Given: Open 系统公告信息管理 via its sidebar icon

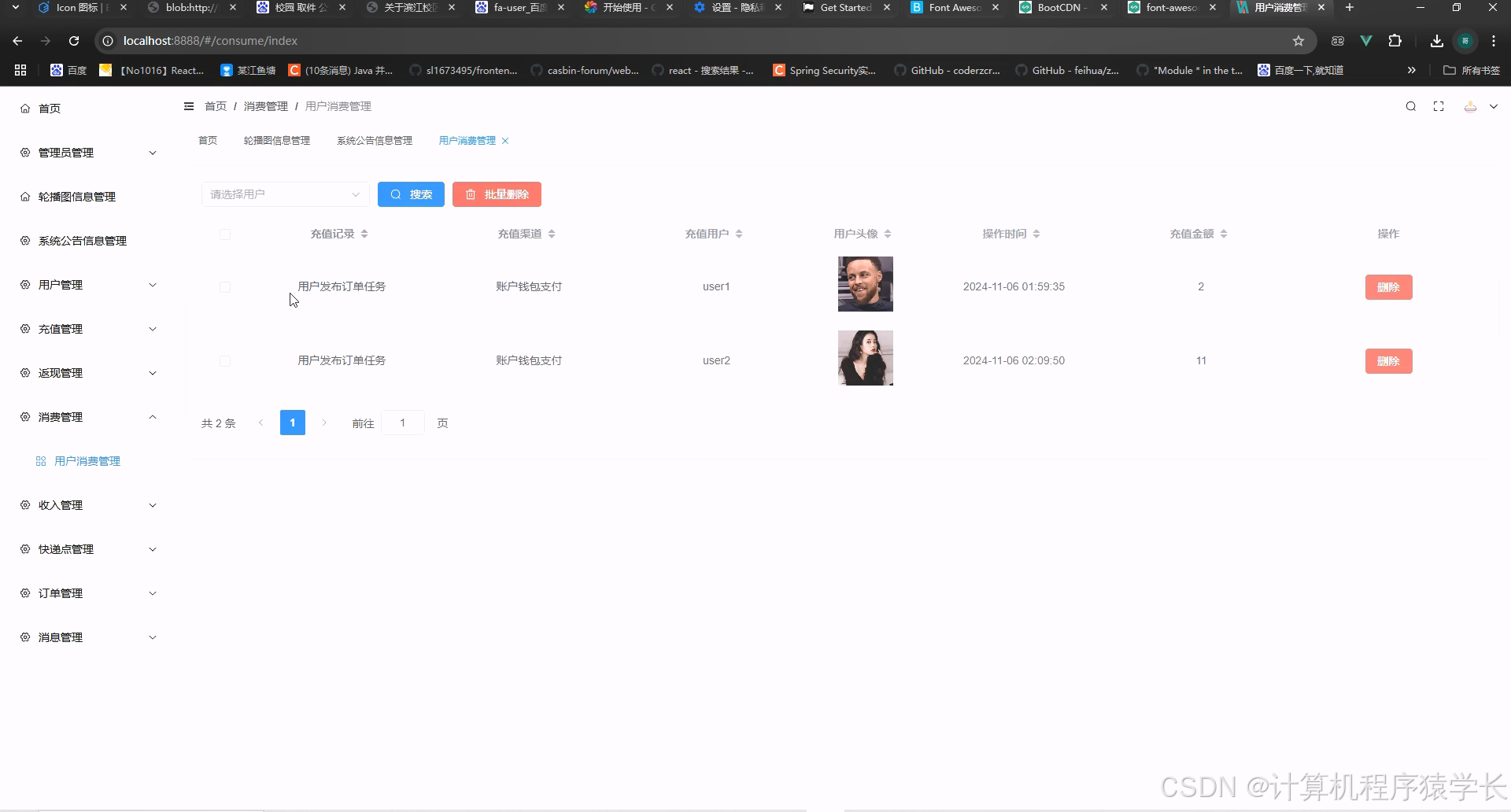Looking at the screenshot, I should [x=24, y=241].
